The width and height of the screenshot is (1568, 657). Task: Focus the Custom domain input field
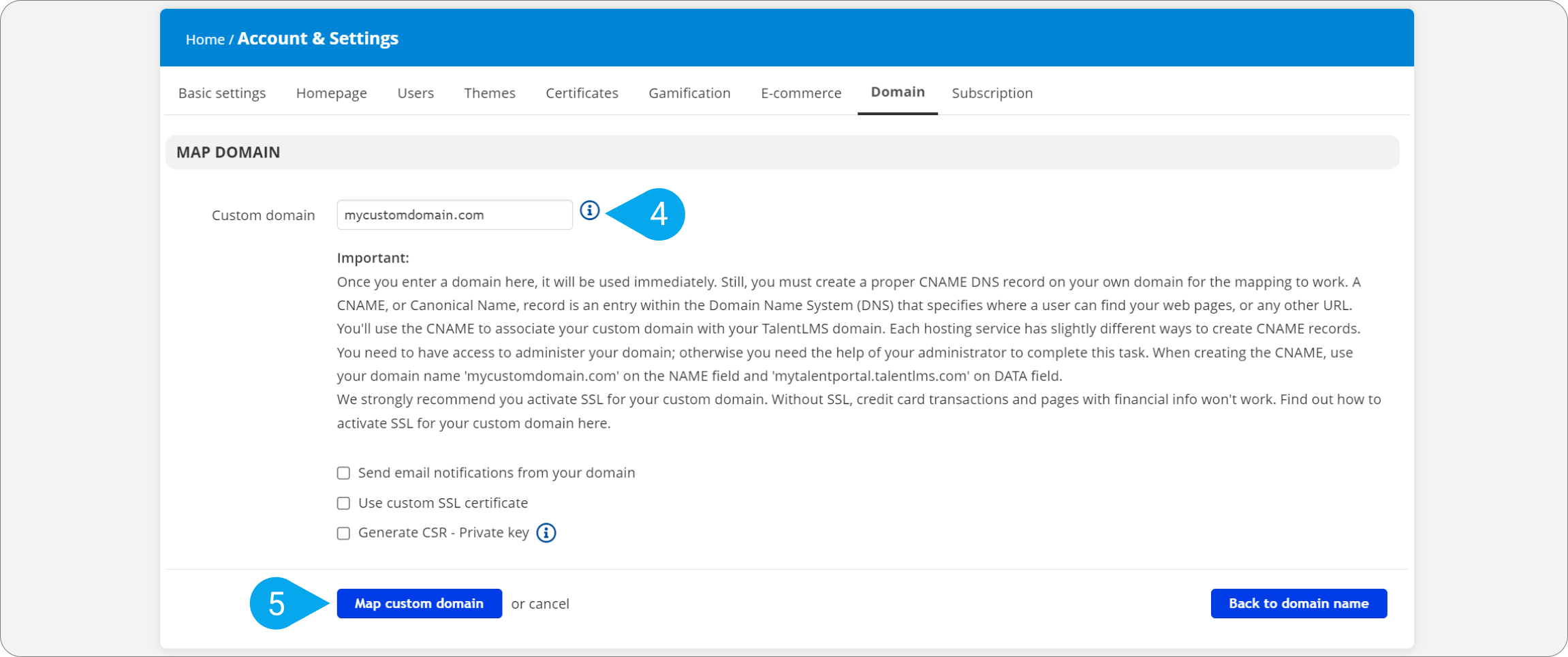(454, 215)
